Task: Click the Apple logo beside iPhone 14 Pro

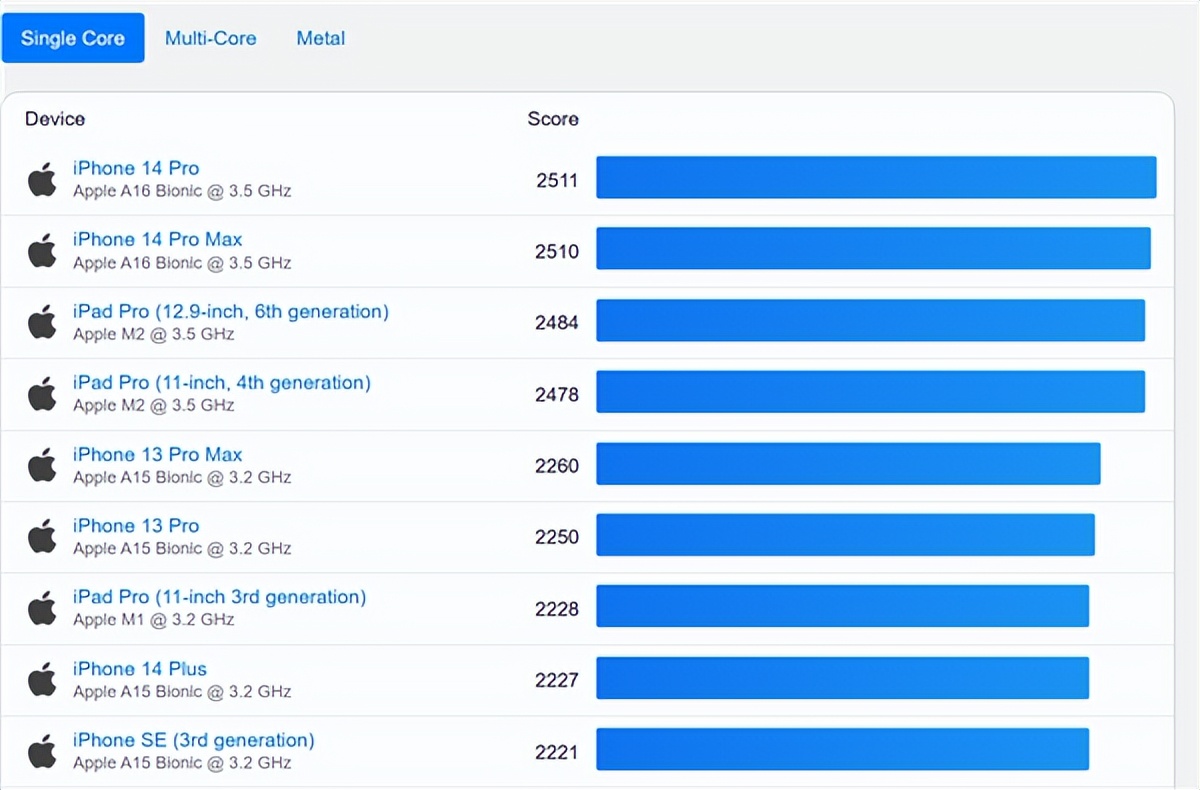Action: coord(41,178)
